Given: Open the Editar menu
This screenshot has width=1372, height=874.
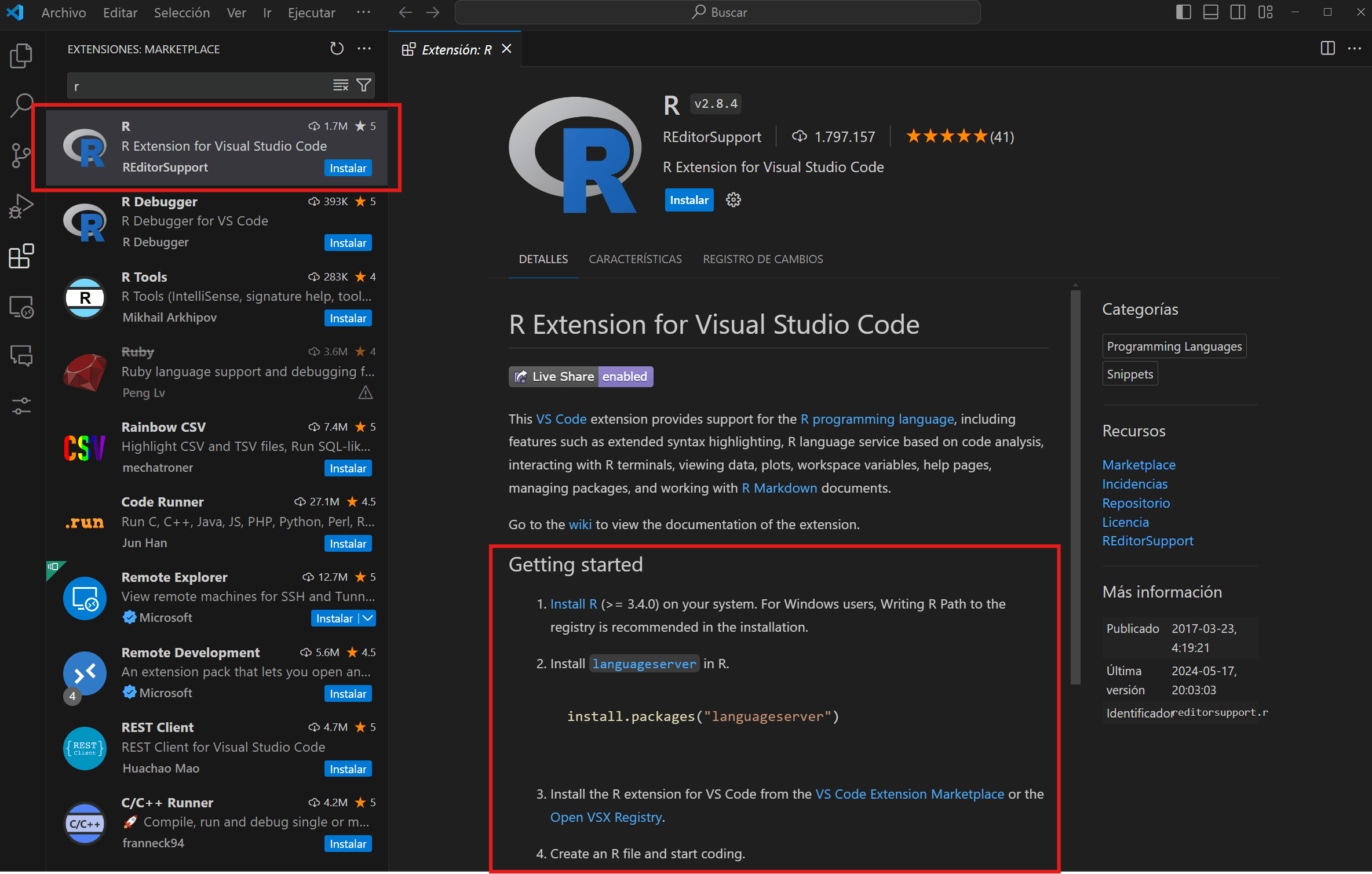Looking at the screenshot, I should tap(120, 12).
